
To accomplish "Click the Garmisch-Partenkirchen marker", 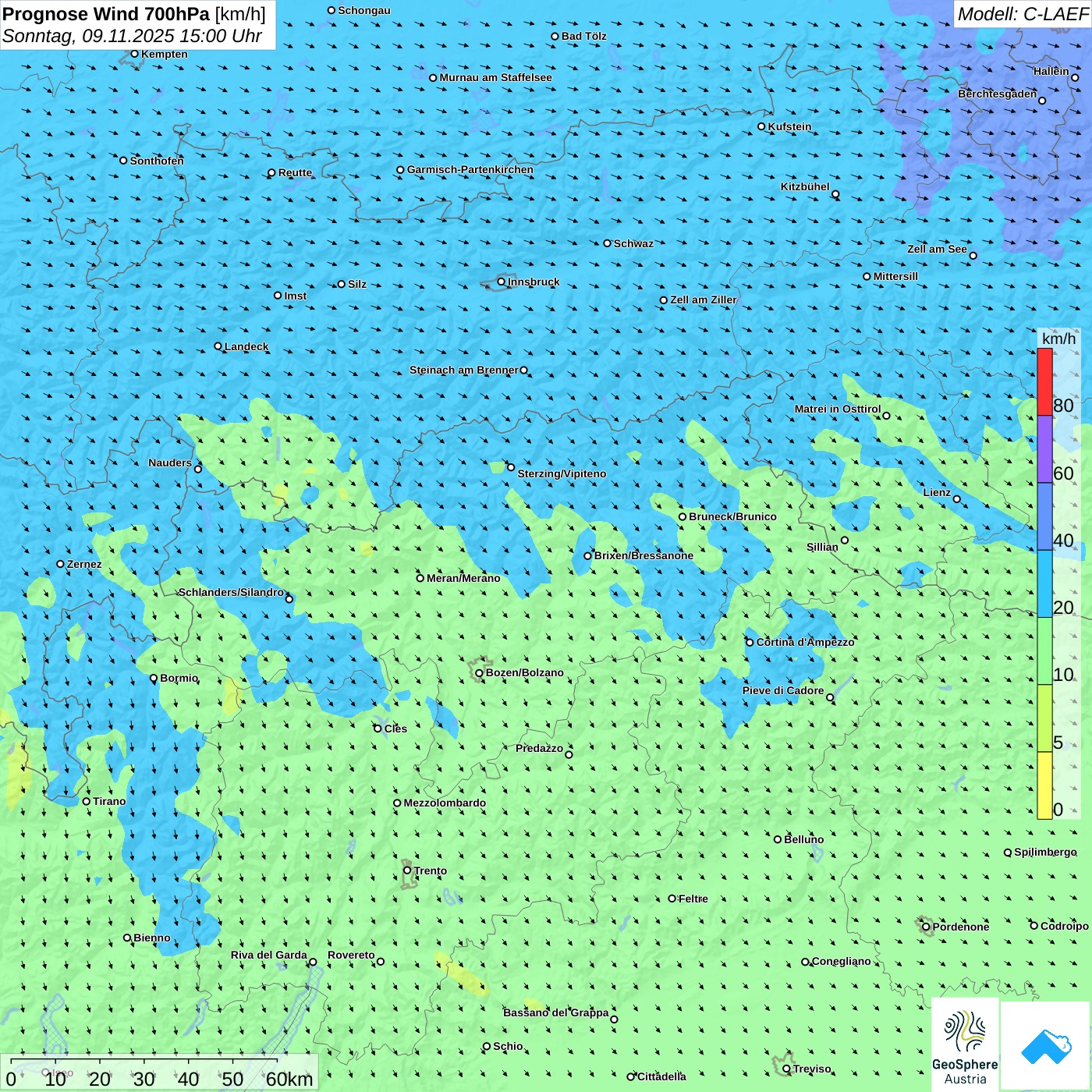I will click(401, 169).
